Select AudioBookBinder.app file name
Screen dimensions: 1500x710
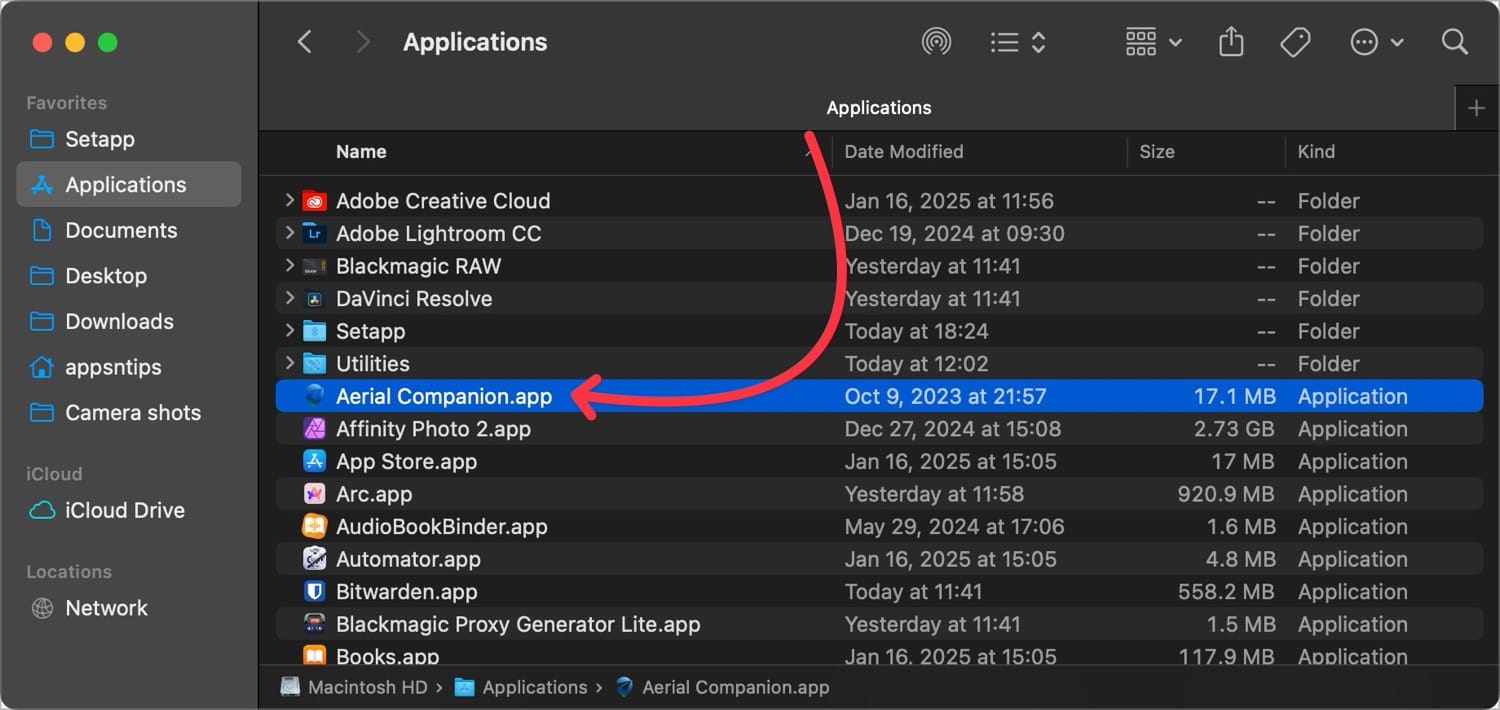point(442,526)
